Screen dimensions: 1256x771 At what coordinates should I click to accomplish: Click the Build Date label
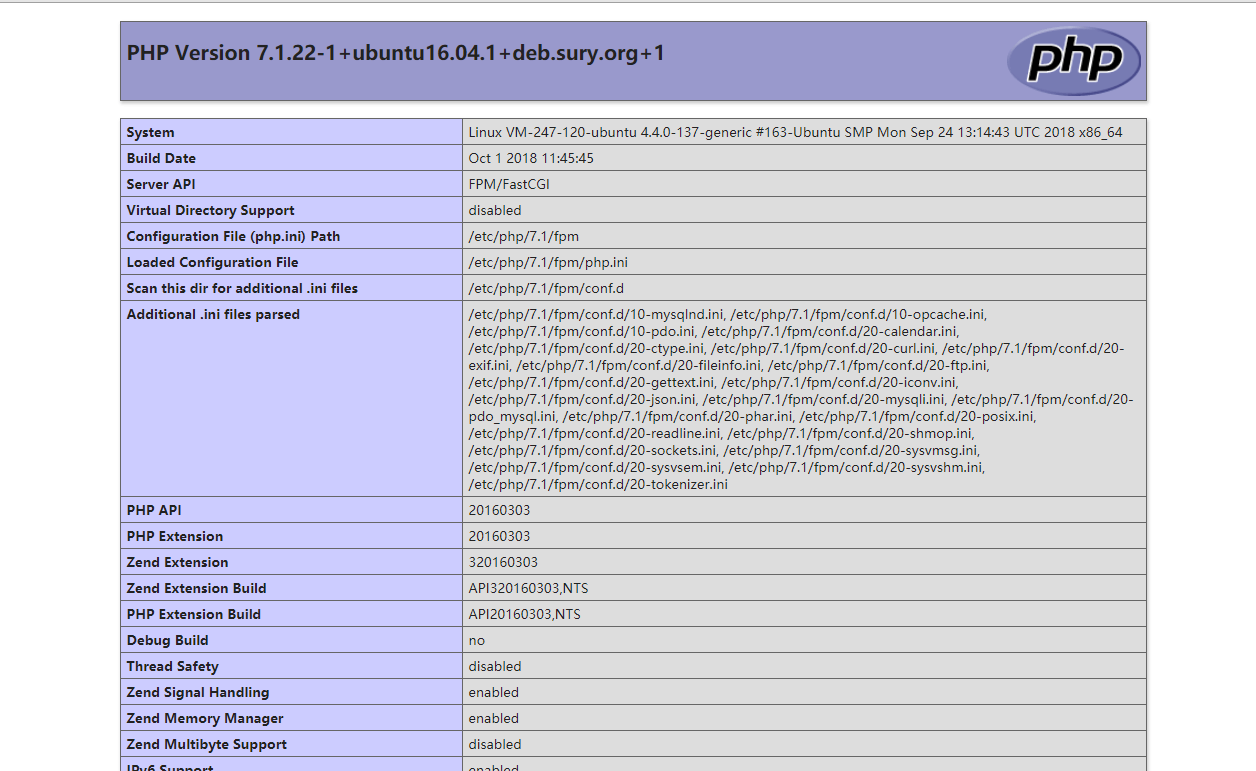161,158
